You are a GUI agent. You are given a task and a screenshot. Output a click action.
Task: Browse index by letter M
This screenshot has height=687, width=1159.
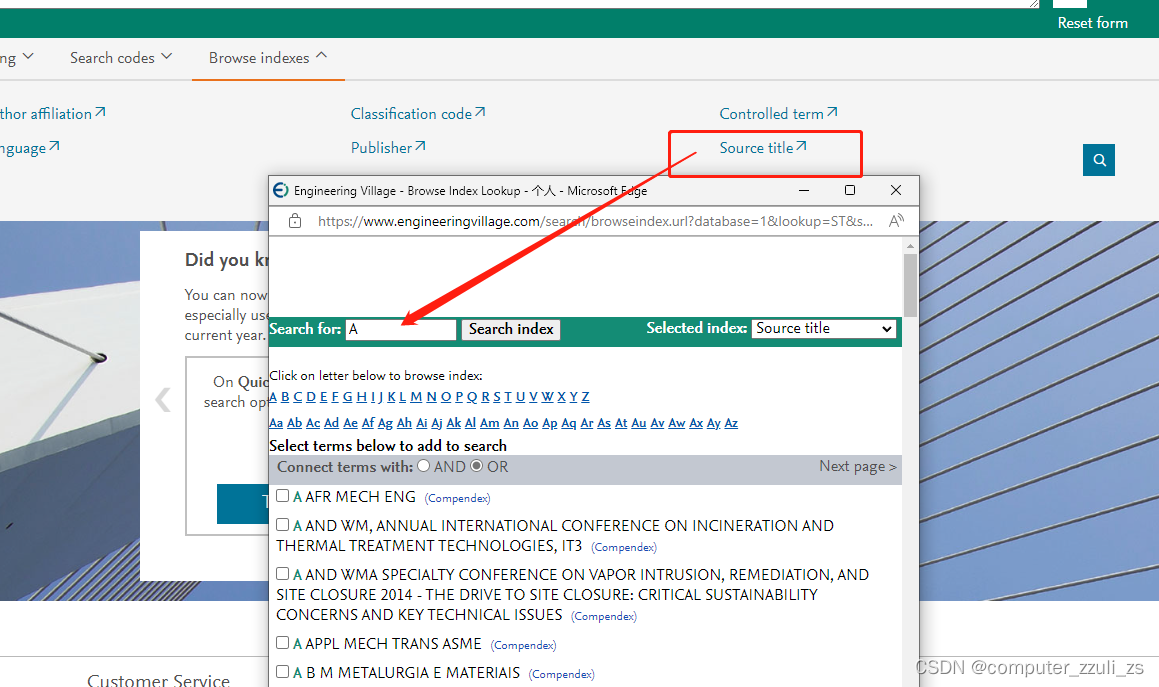(x=416, y=397)
